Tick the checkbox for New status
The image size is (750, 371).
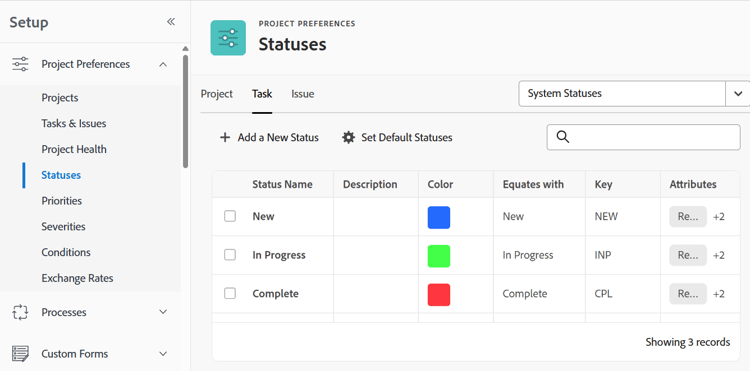230,217
